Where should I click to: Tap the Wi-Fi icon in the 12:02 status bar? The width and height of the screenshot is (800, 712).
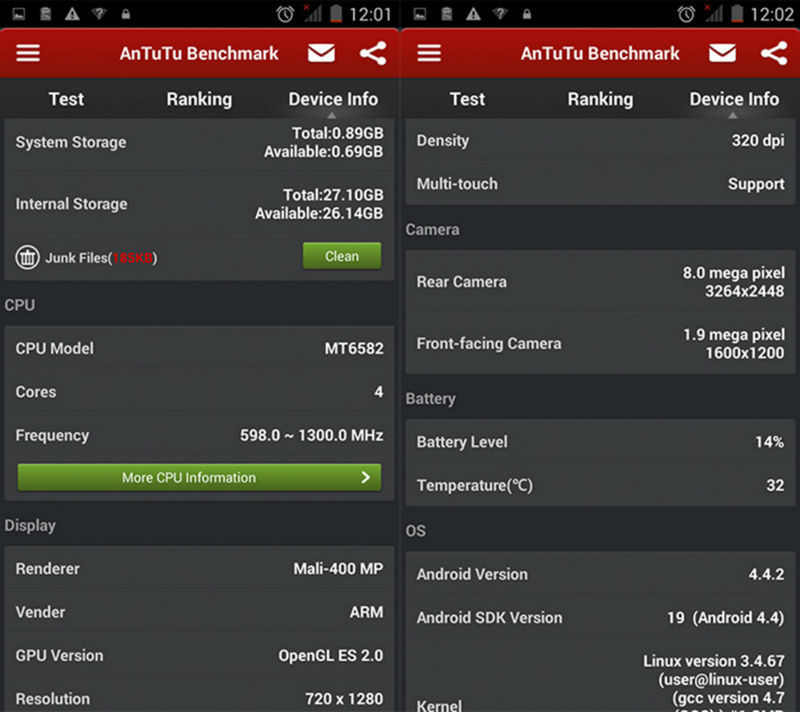(500, 14)
